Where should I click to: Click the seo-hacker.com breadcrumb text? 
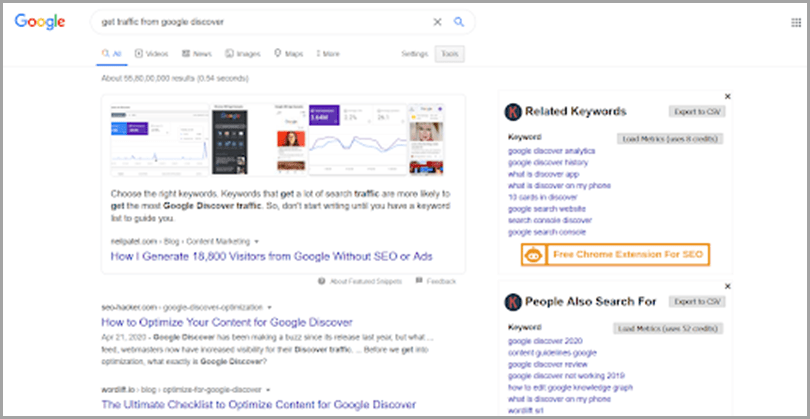click(x=182, y=307)
